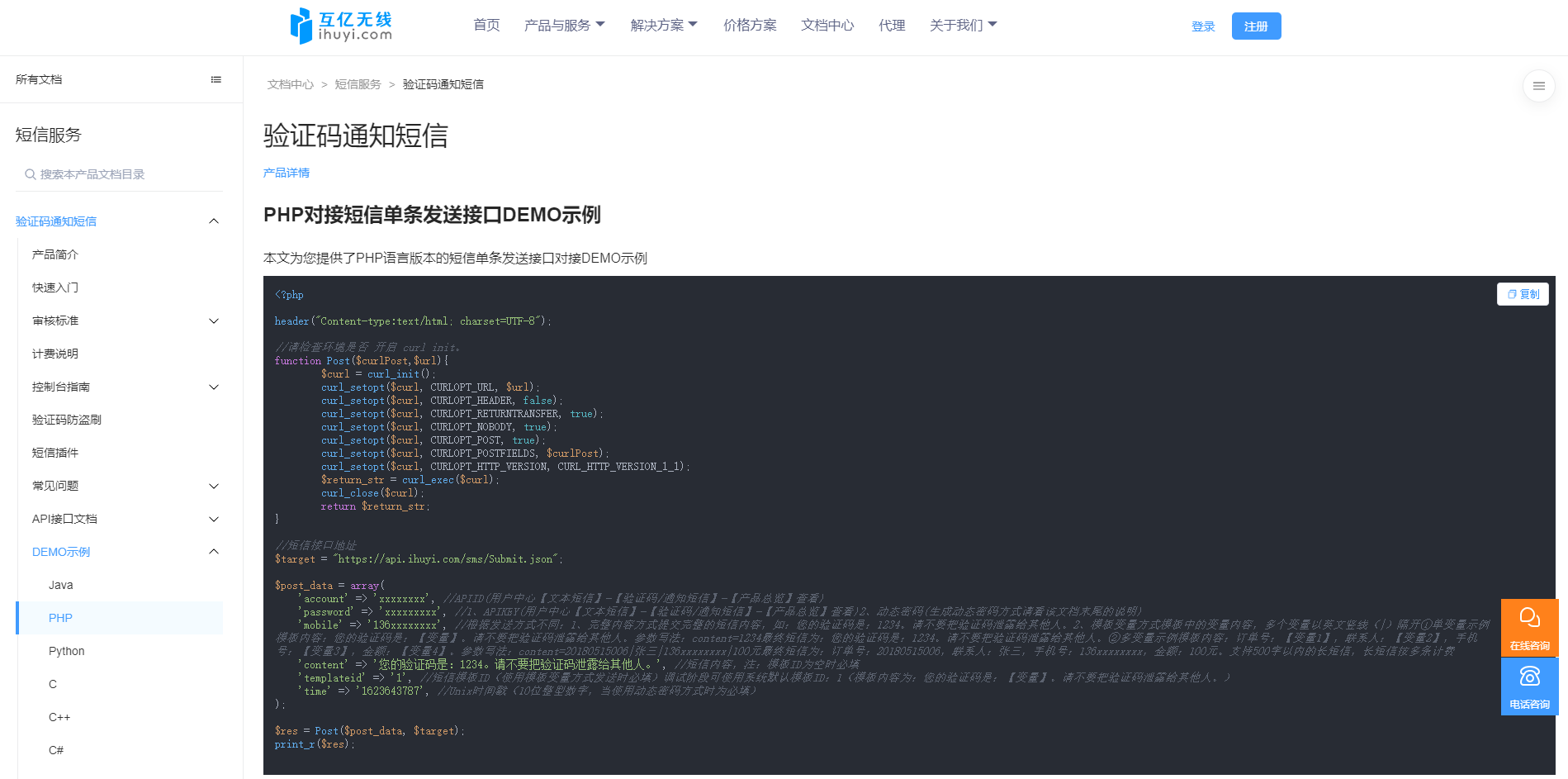Open the 在线咨询 chat icon
Image resolution: width=1568 pixels, height=779 pixels.
tap(1529, 617)
